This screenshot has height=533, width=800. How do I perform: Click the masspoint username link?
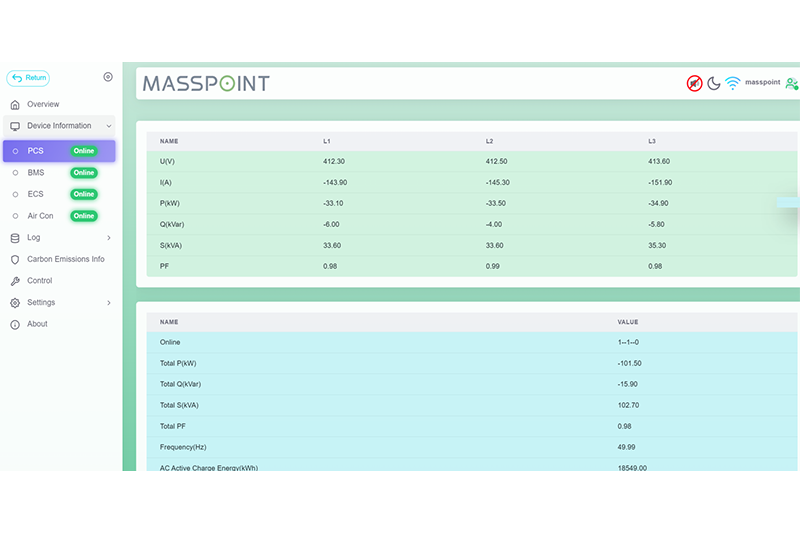tap(763, 83)
